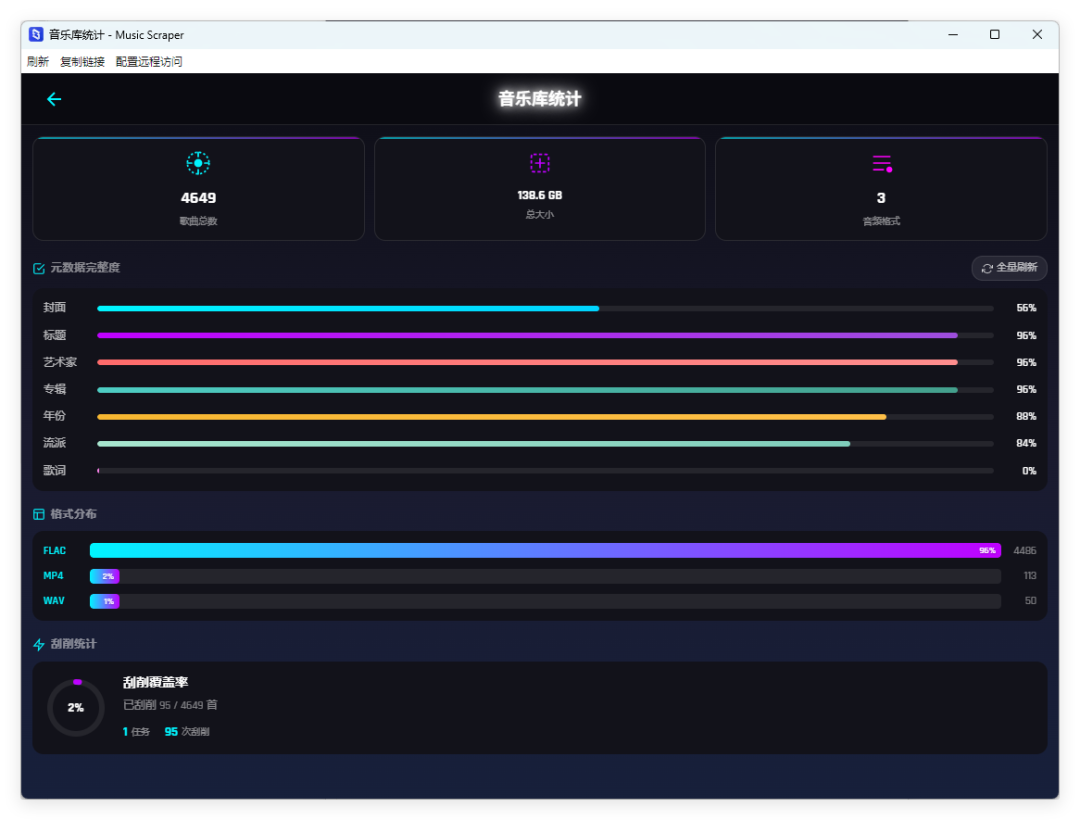Viewport: 1080px width, 820px height.
Task: Open the 配置远程访问 menu item
Action: pos(149,61)
